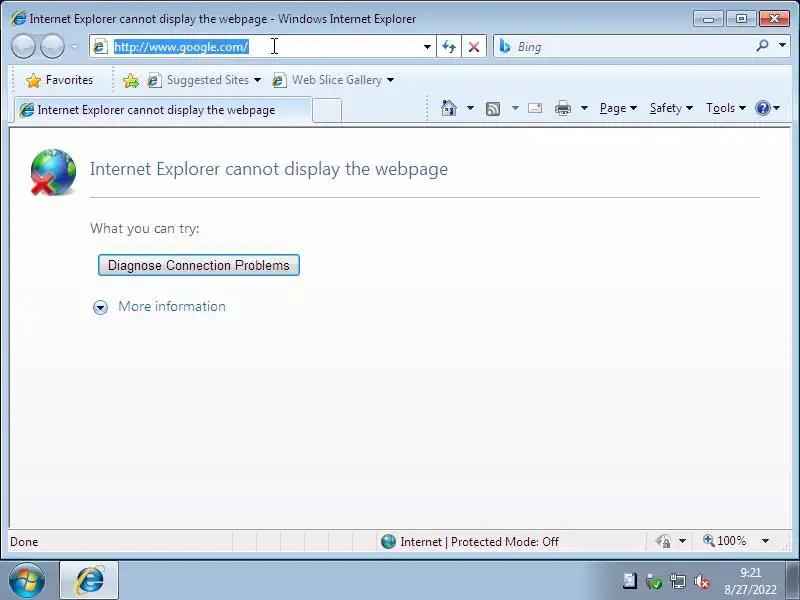Screen dimensions: 800x600
Task: Click the More information link text
Action: click(x=172, y=306)
